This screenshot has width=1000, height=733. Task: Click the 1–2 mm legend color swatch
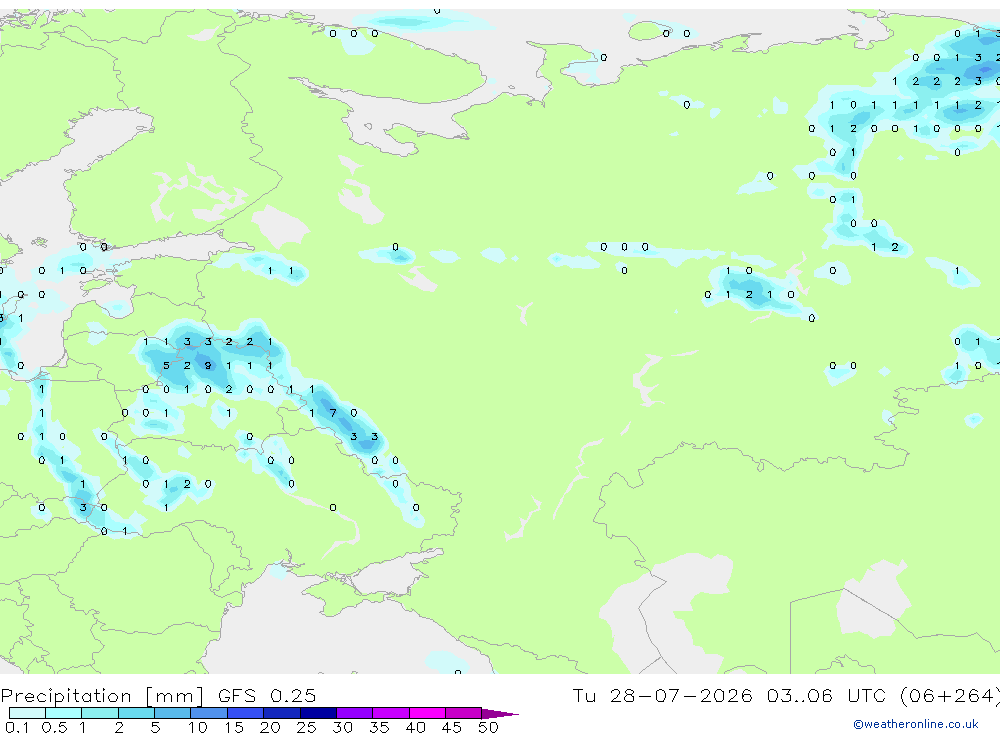pyautogui.click(x=100, y=713)
